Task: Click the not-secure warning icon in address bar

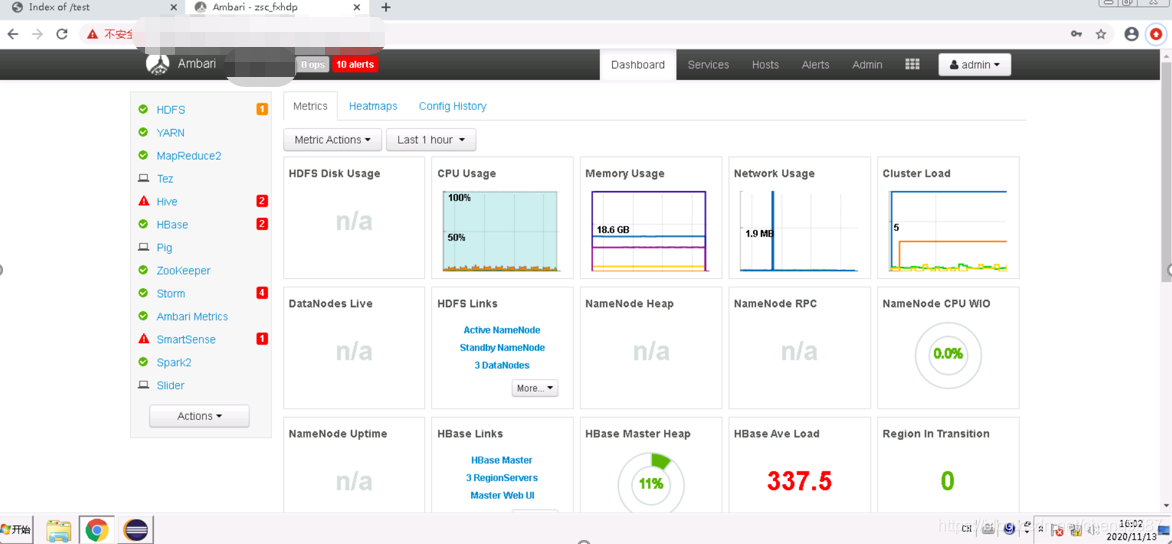Action: tap(92, 34)
